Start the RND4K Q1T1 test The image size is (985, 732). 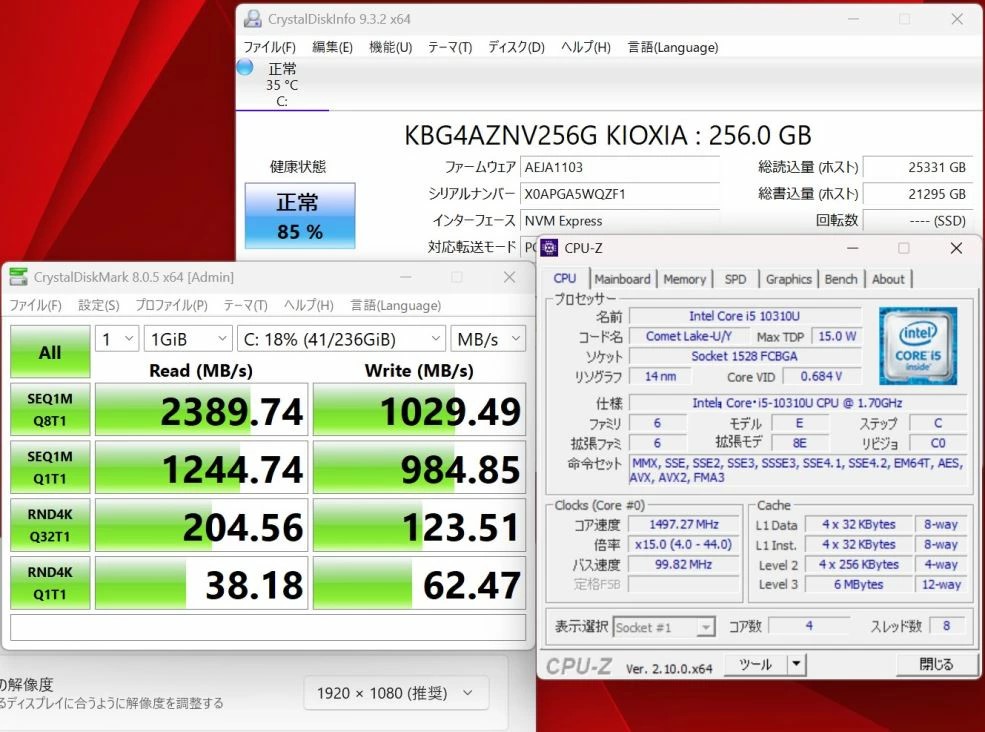[x=50, y=583]
